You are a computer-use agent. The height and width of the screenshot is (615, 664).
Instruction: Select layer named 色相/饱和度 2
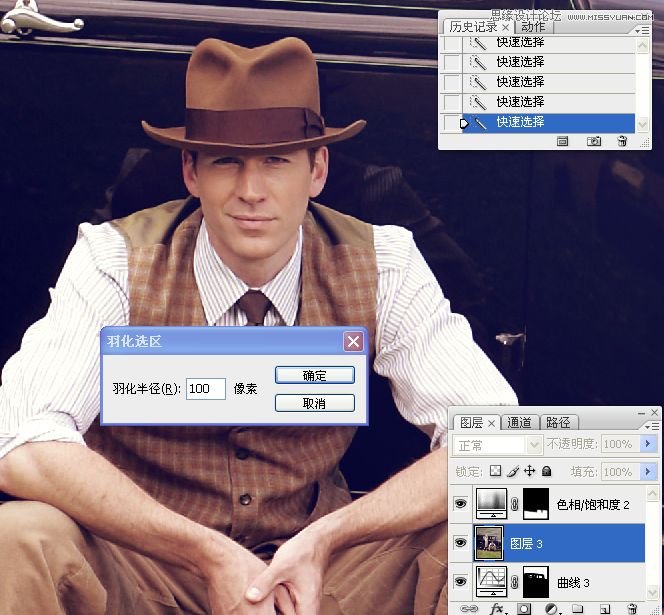(x=593, y=504)
